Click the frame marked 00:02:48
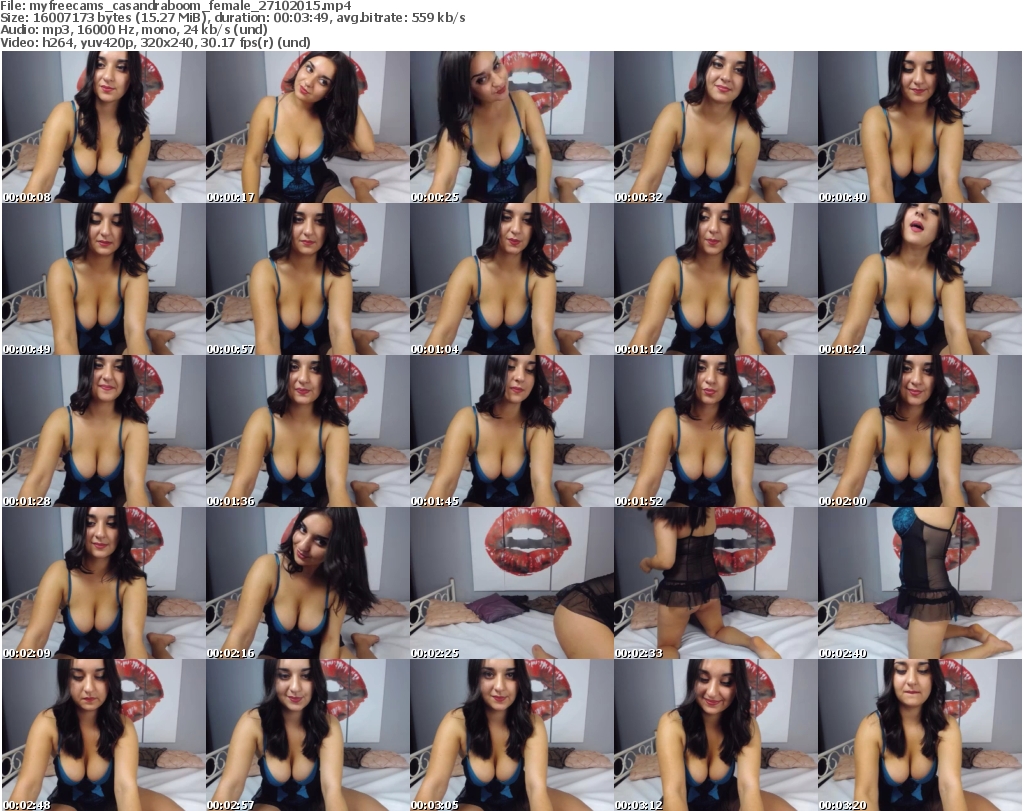Screen dimensions: 1024x811 click(104, 735)
